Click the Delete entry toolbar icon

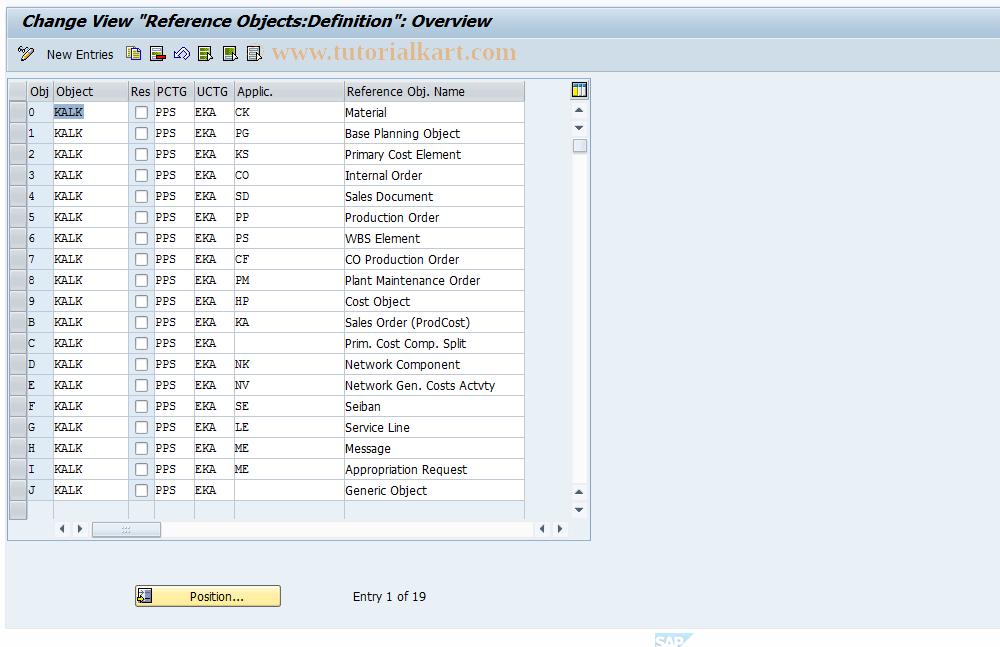[x=157, y=54]
